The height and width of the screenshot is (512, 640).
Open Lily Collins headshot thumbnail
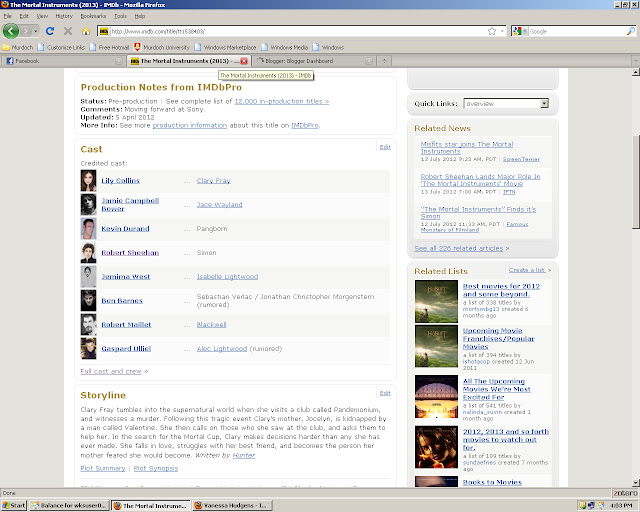pyautogui.click(x=88, y=181)
